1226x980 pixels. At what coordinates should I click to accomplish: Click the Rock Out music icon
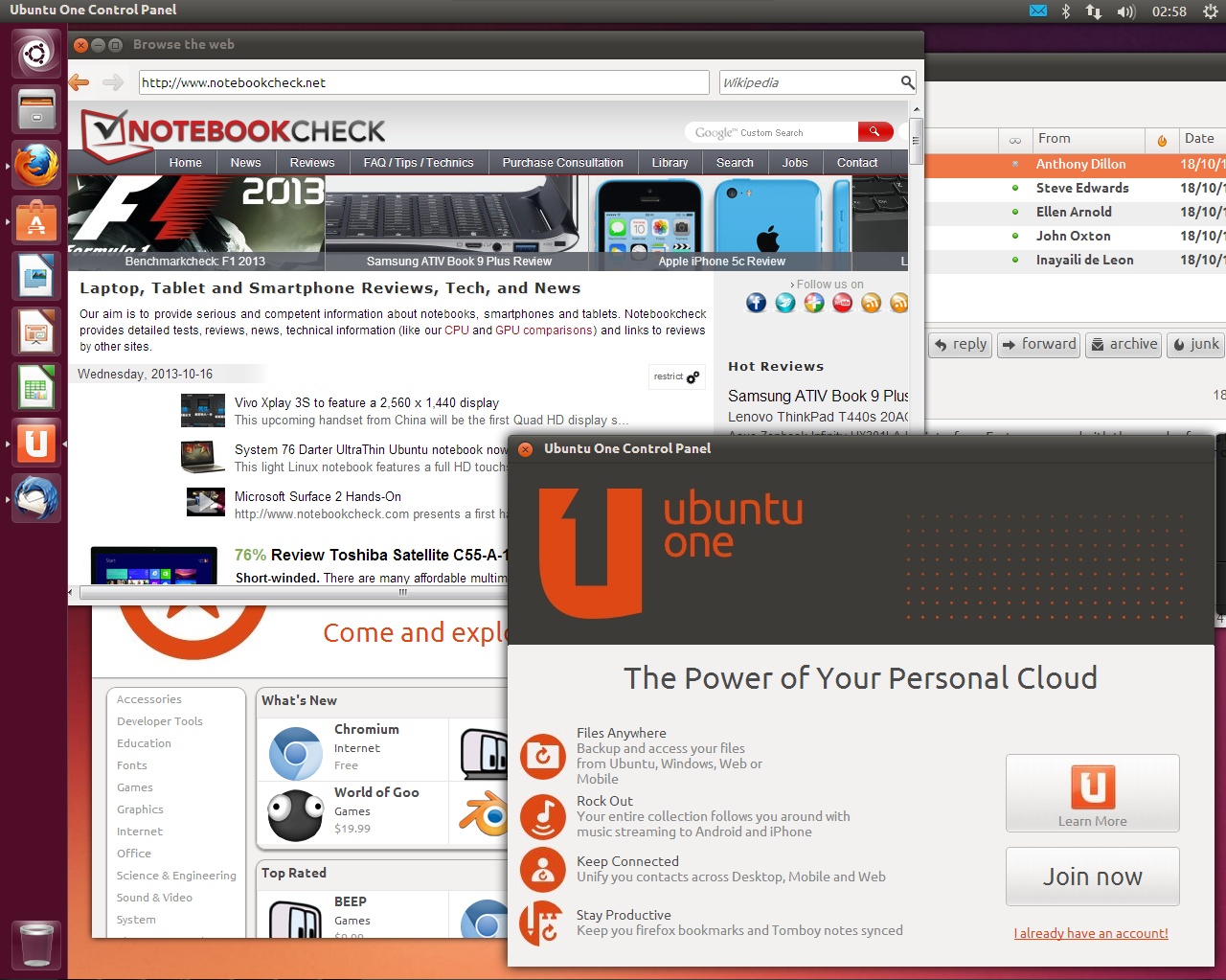pos(543,816)
